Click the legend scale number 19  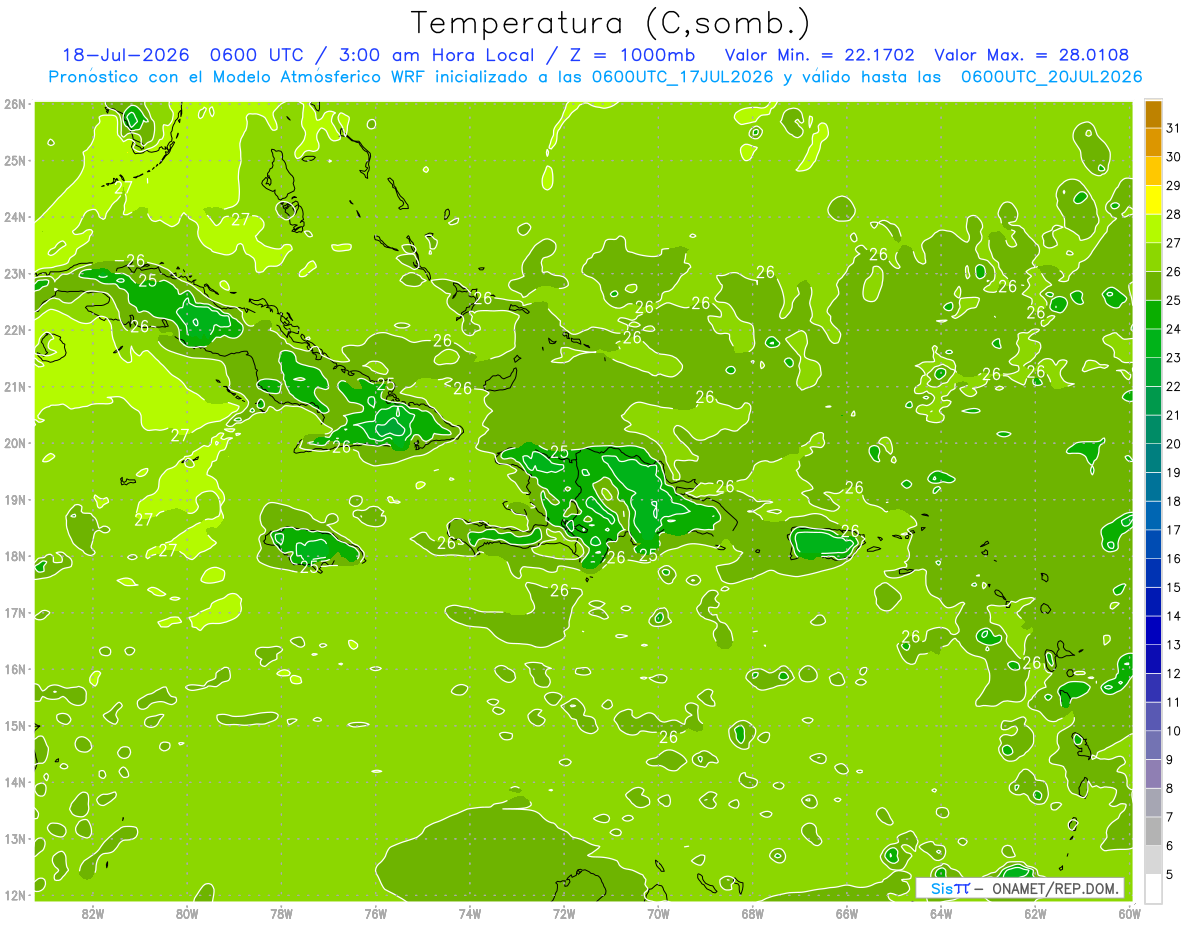[x=1174, y=472]
